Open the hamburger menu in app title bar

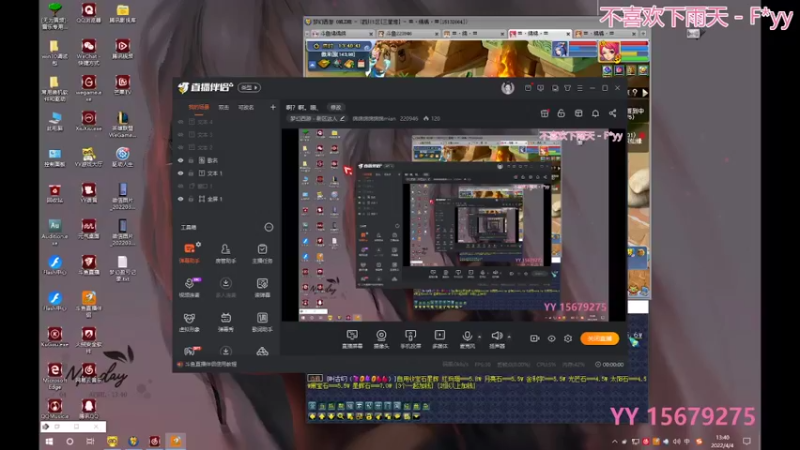pos(580,88)
